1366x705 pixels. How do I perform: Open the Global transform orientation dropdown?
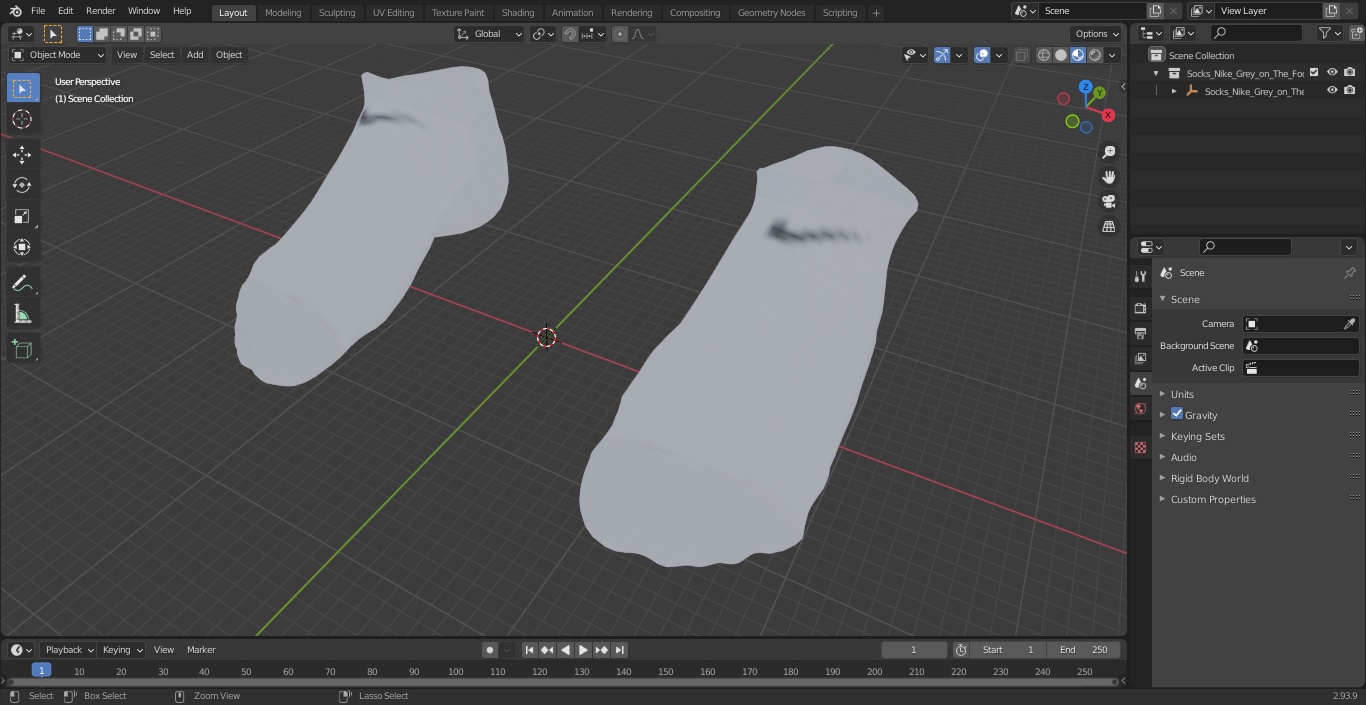(x=490, y=34)
